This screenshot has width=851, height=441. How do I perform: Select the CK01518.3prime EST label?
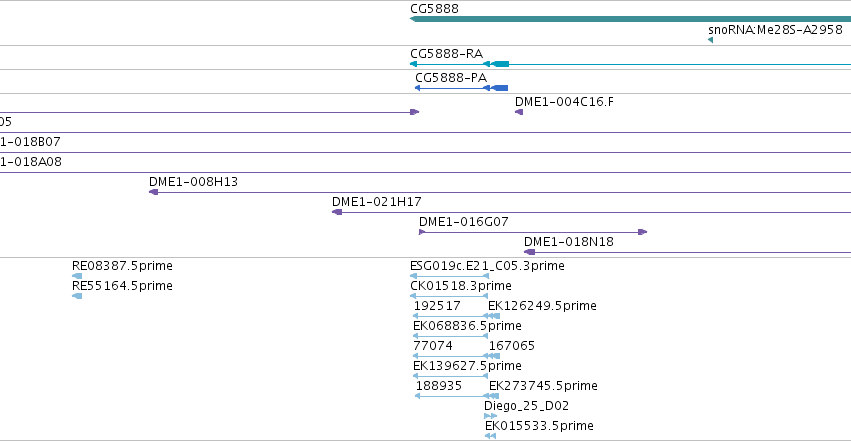click(x=461, y=286)
